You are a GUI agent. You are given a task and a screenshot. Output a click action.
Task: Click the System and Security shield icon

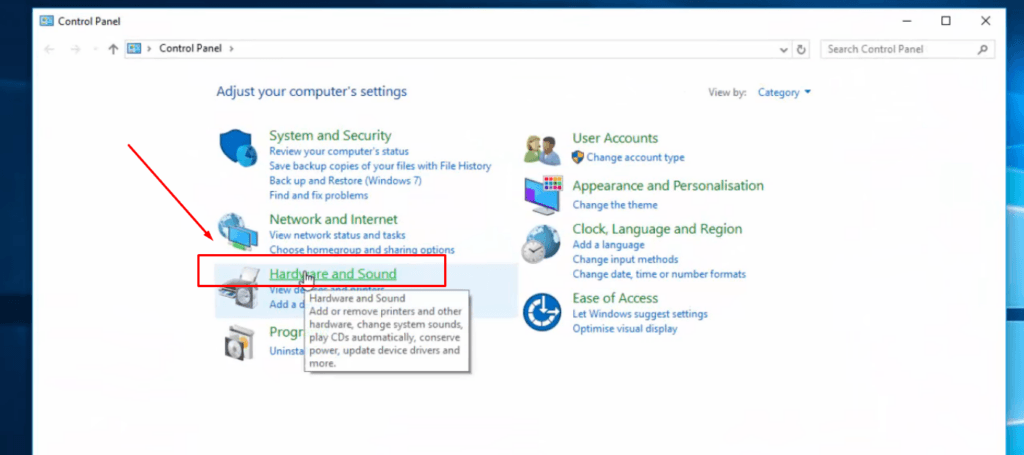238,148
